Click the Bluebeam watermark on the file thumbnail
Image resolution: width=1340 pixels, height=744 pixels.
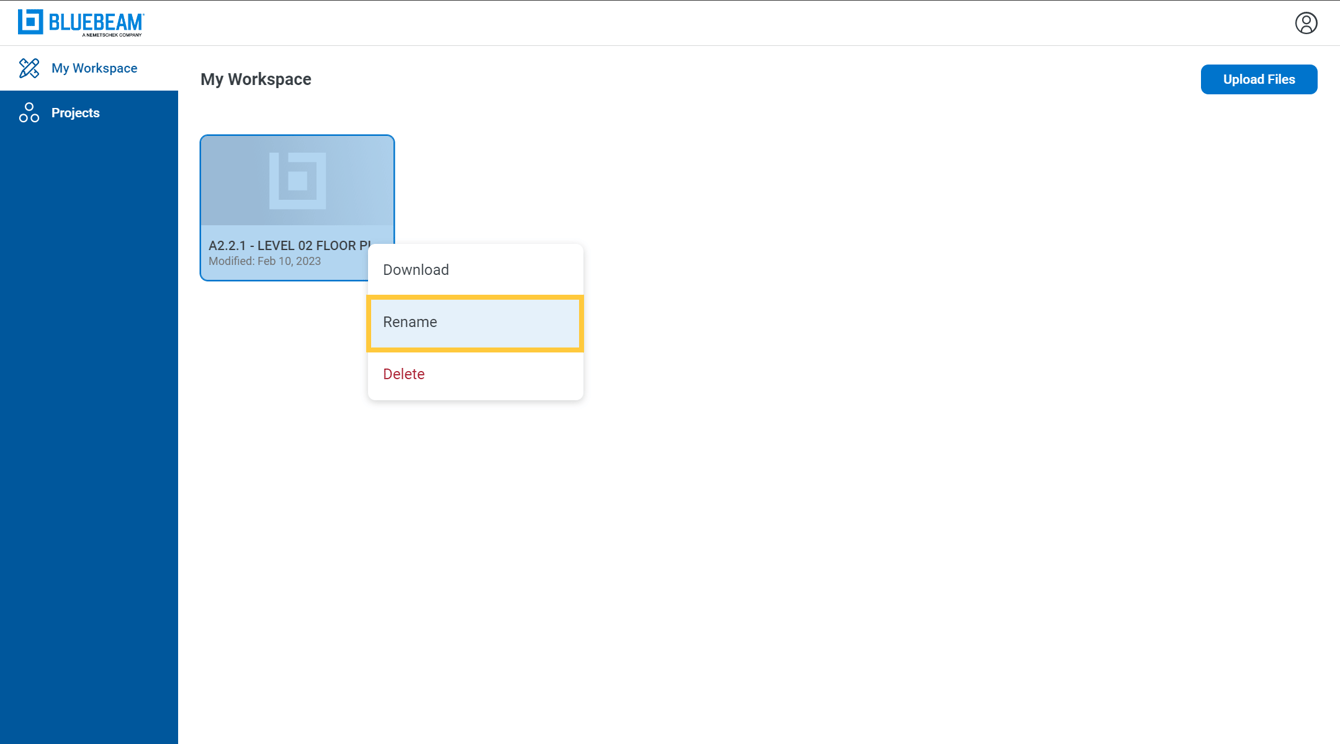point(297,181)
